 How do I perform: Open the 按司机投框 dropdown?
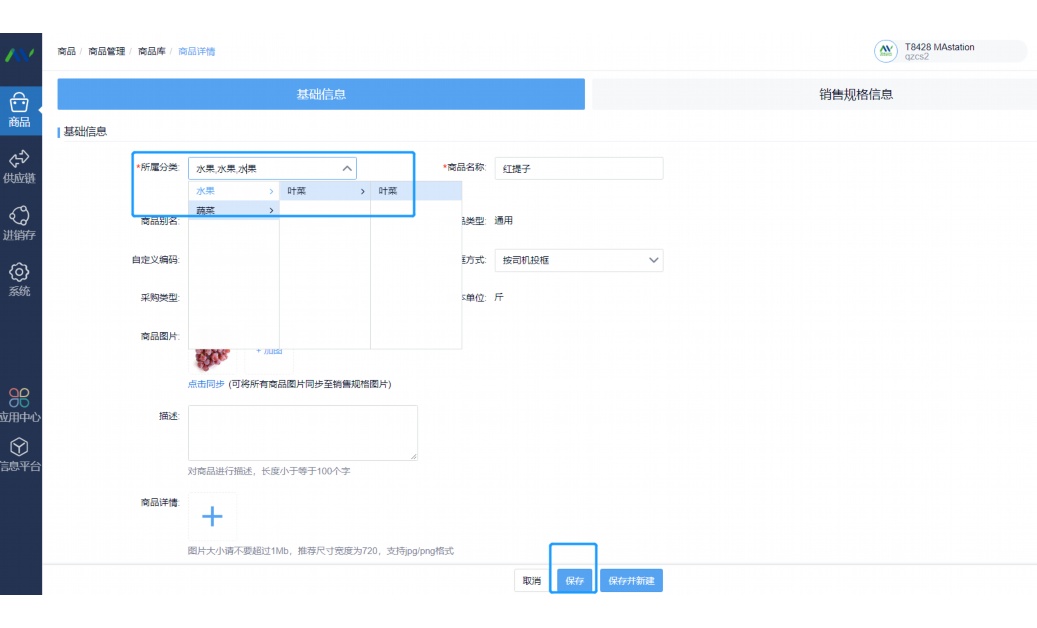click(x=578, y=260)
